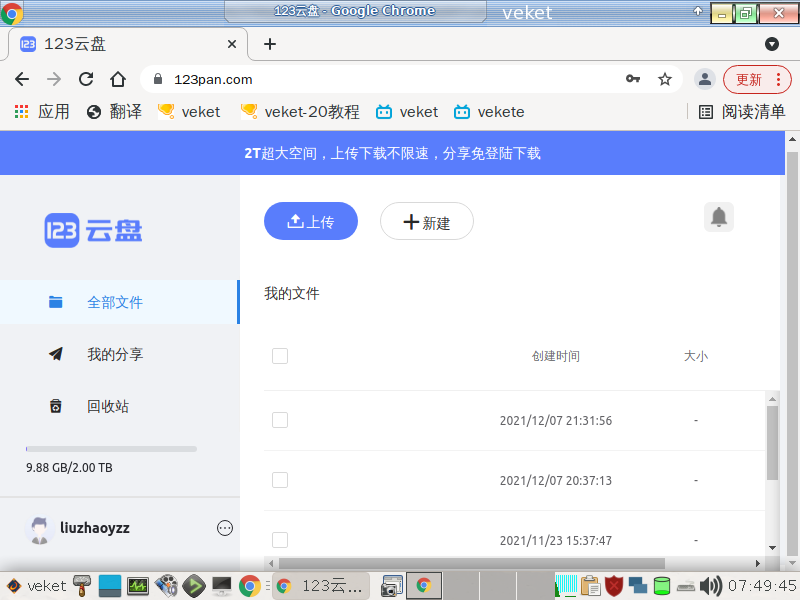Open 回收站 recycle bin in sidebar

pyautogui.click(x=108, y=406)
